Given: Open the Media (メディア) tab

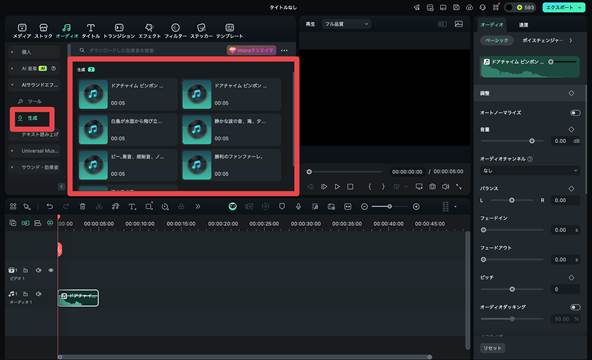Looking at the screenshot, I should click(22, 31).
